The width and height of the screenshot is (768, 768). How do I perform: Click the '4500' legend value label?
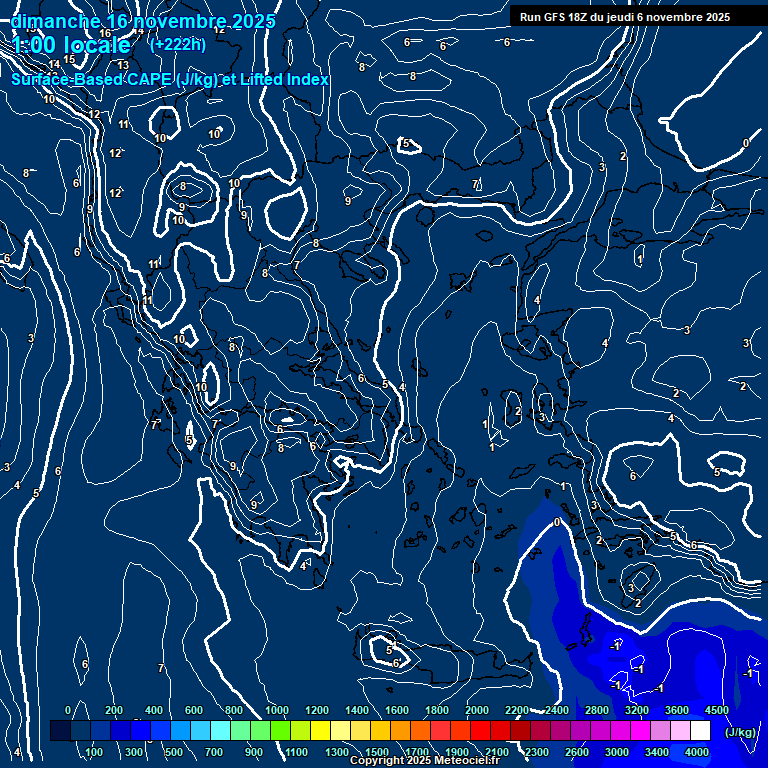(717, 710)
